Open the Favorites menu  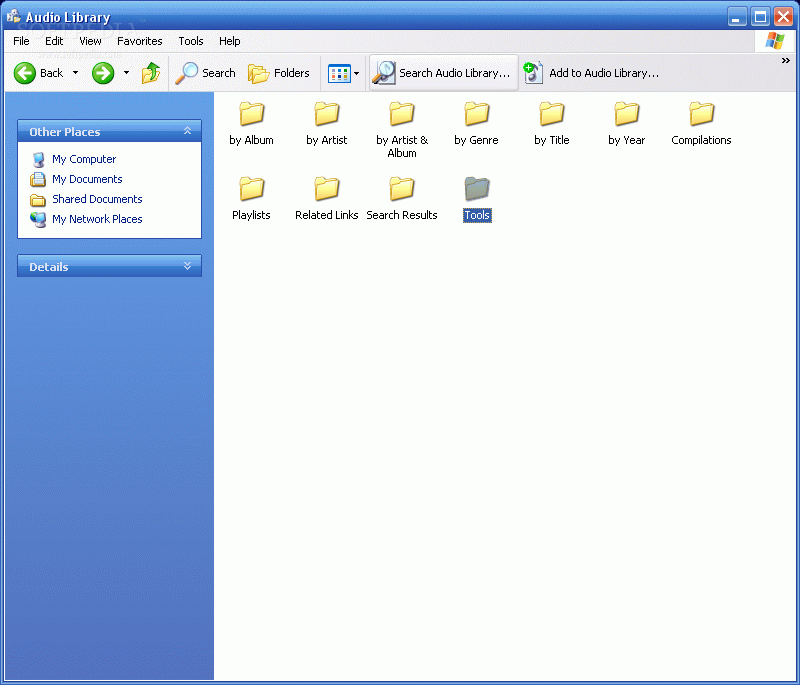click(x=139, y=41)
